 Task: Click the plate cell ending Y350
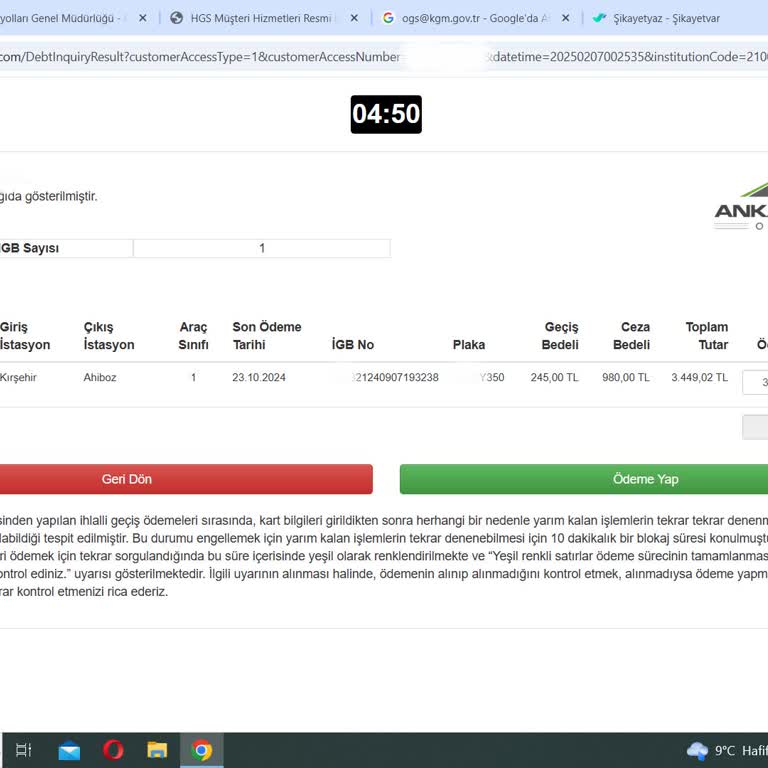click(491, 377)
